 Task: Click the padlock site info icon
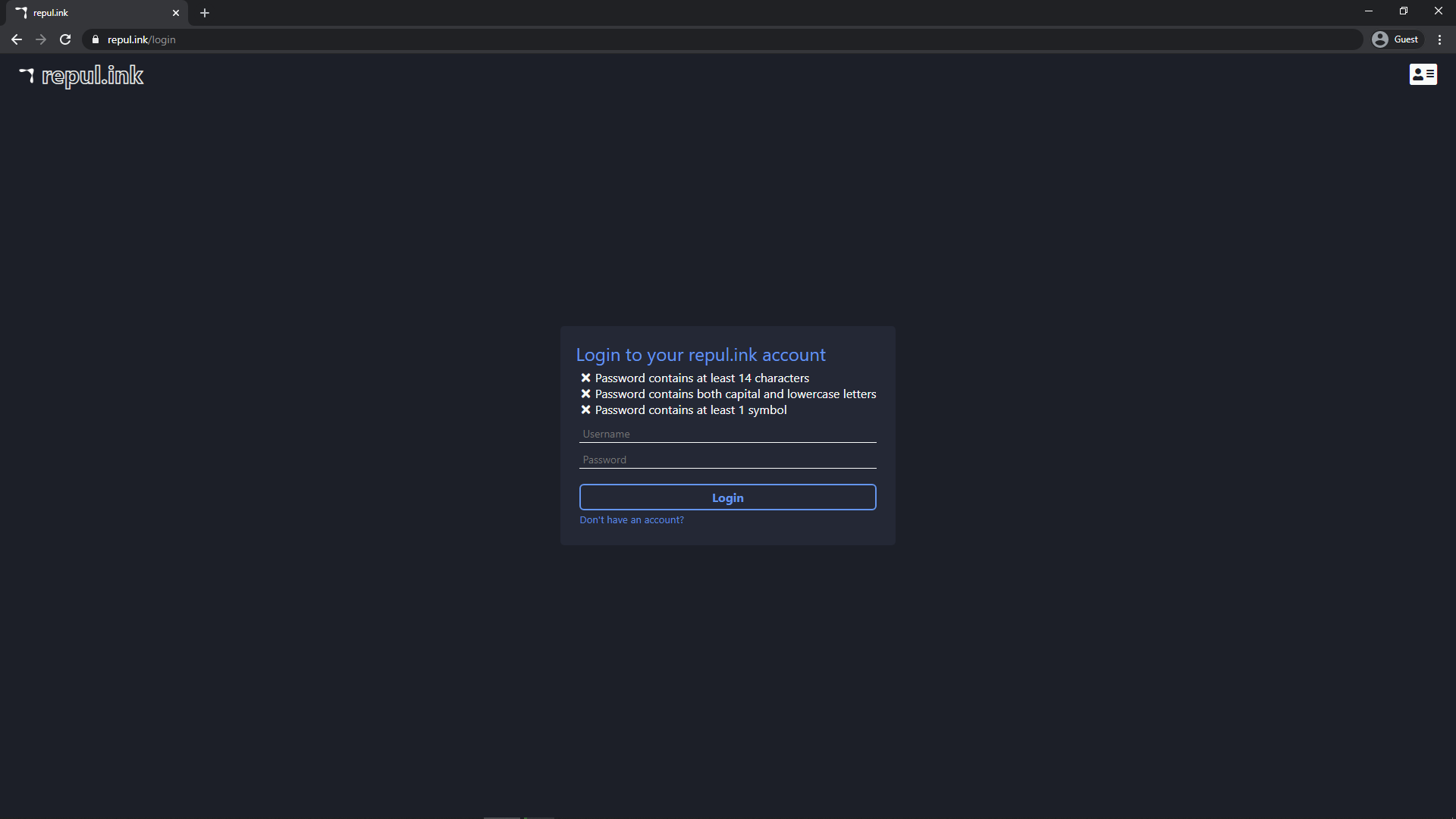[96, 39]
